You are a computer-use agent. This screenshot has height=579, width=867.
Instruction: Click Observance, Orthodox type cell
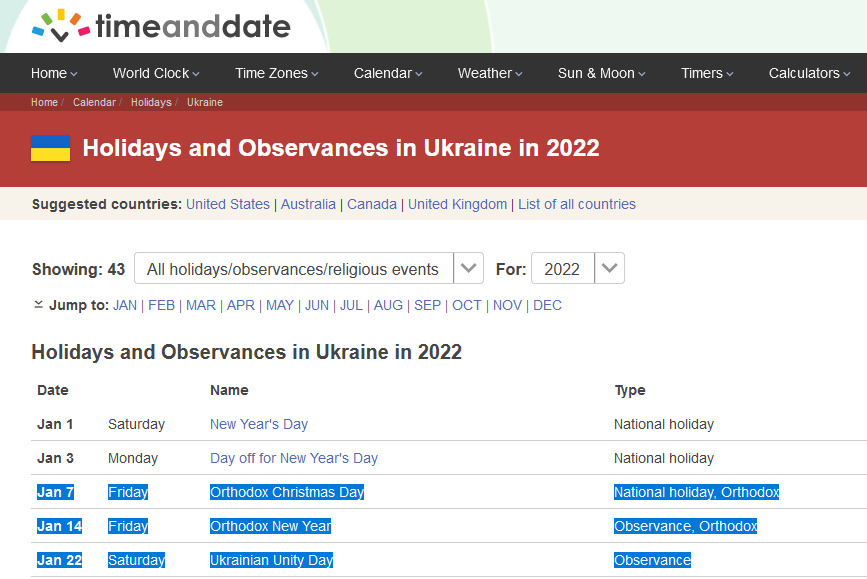click(685, 526)
